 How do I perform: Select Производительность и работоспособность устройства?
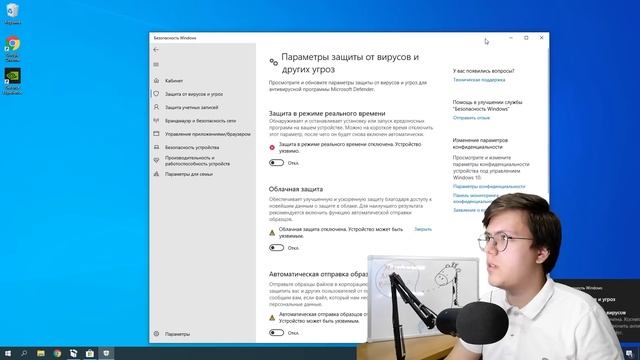tap(198, 160)
